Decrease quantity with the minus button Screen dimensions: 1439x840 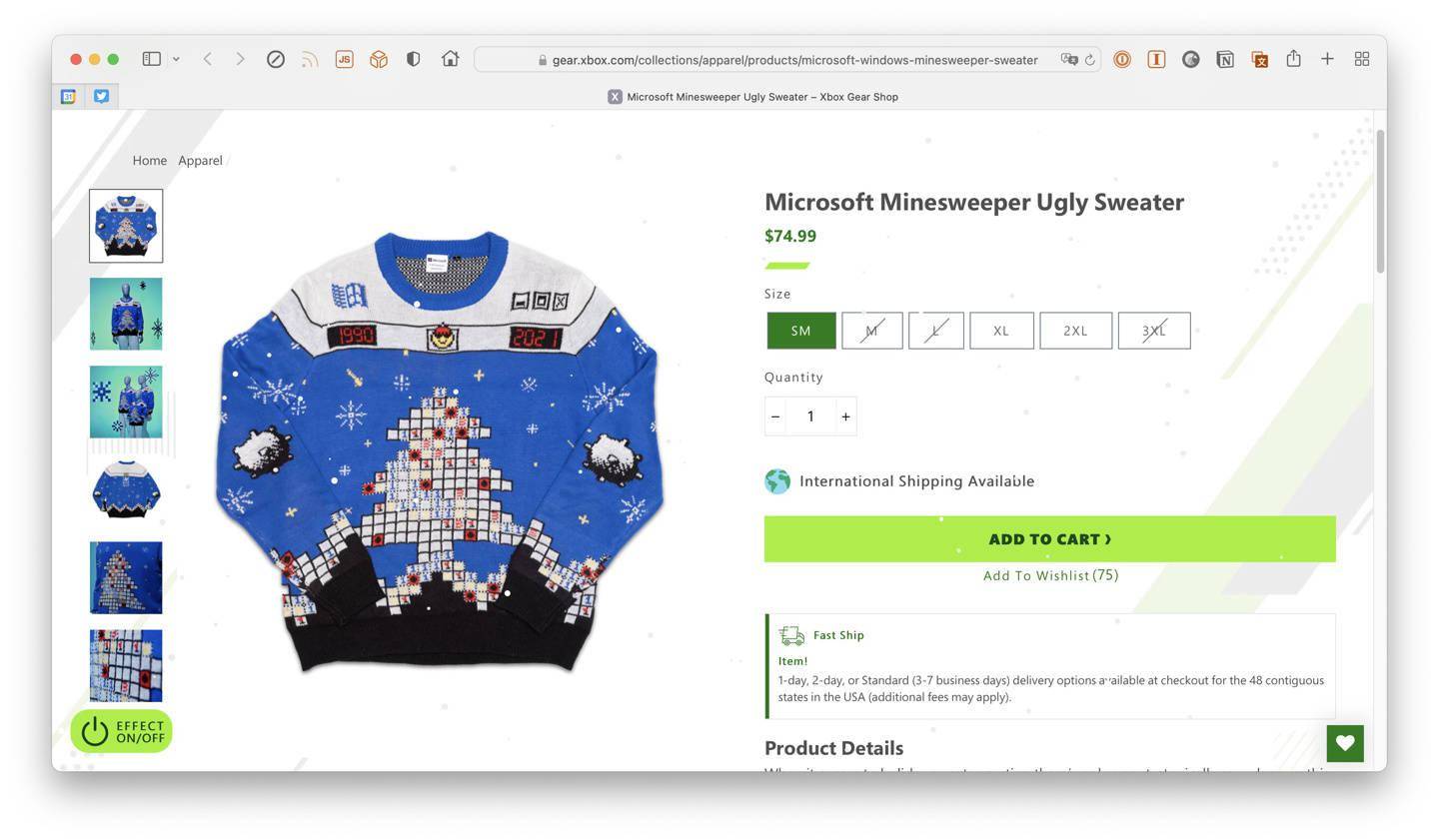[775, 417]
